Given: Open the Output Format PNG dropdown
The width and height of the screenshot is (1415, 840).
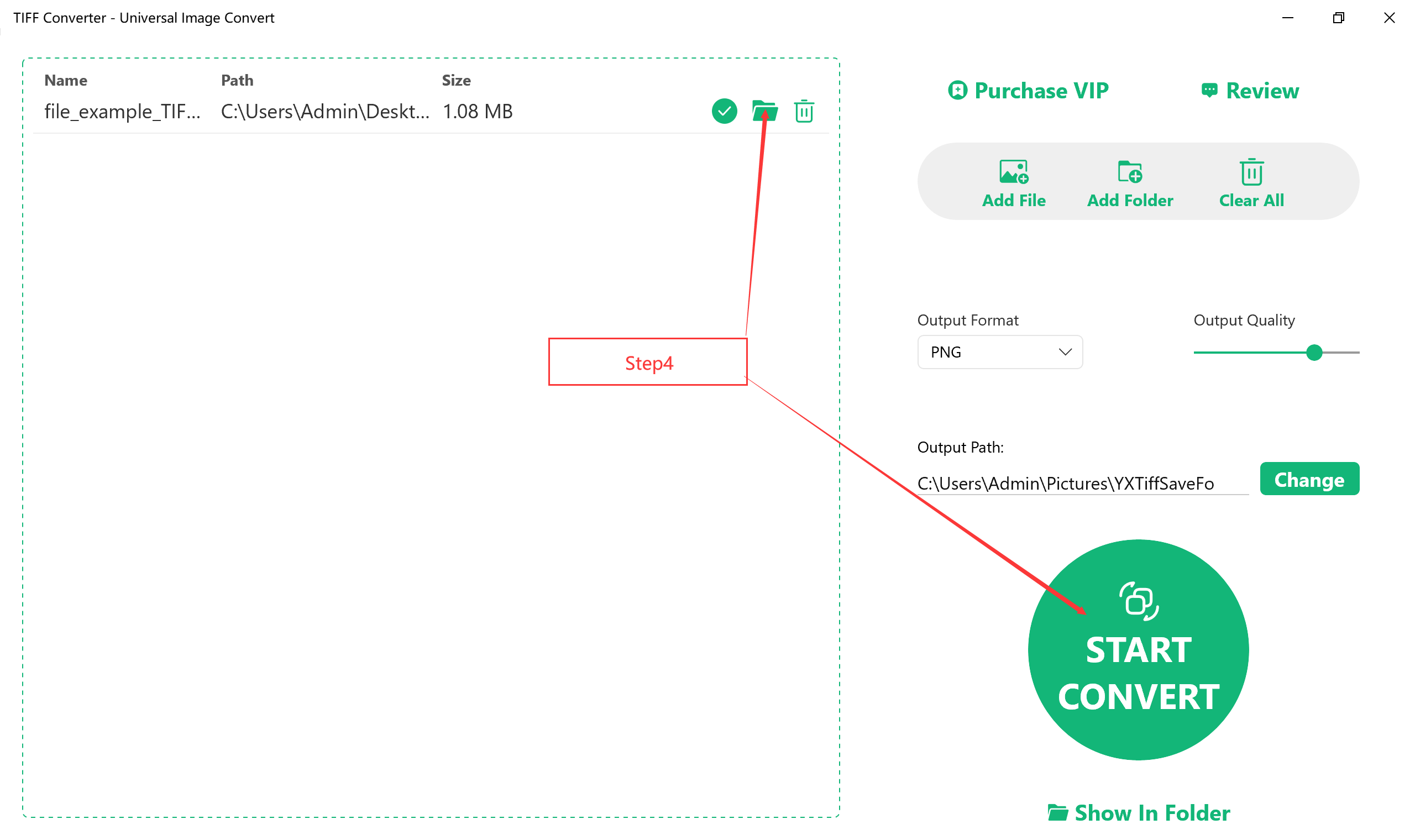Looking at the screenshot, I should tap(999, 352).
